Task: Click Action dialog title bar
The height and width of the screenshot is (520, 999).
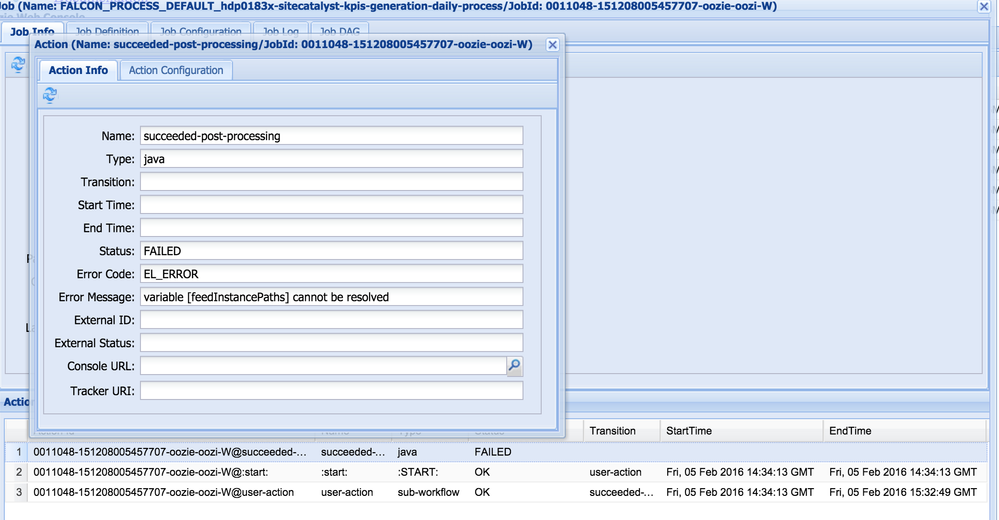Action: 284,45
